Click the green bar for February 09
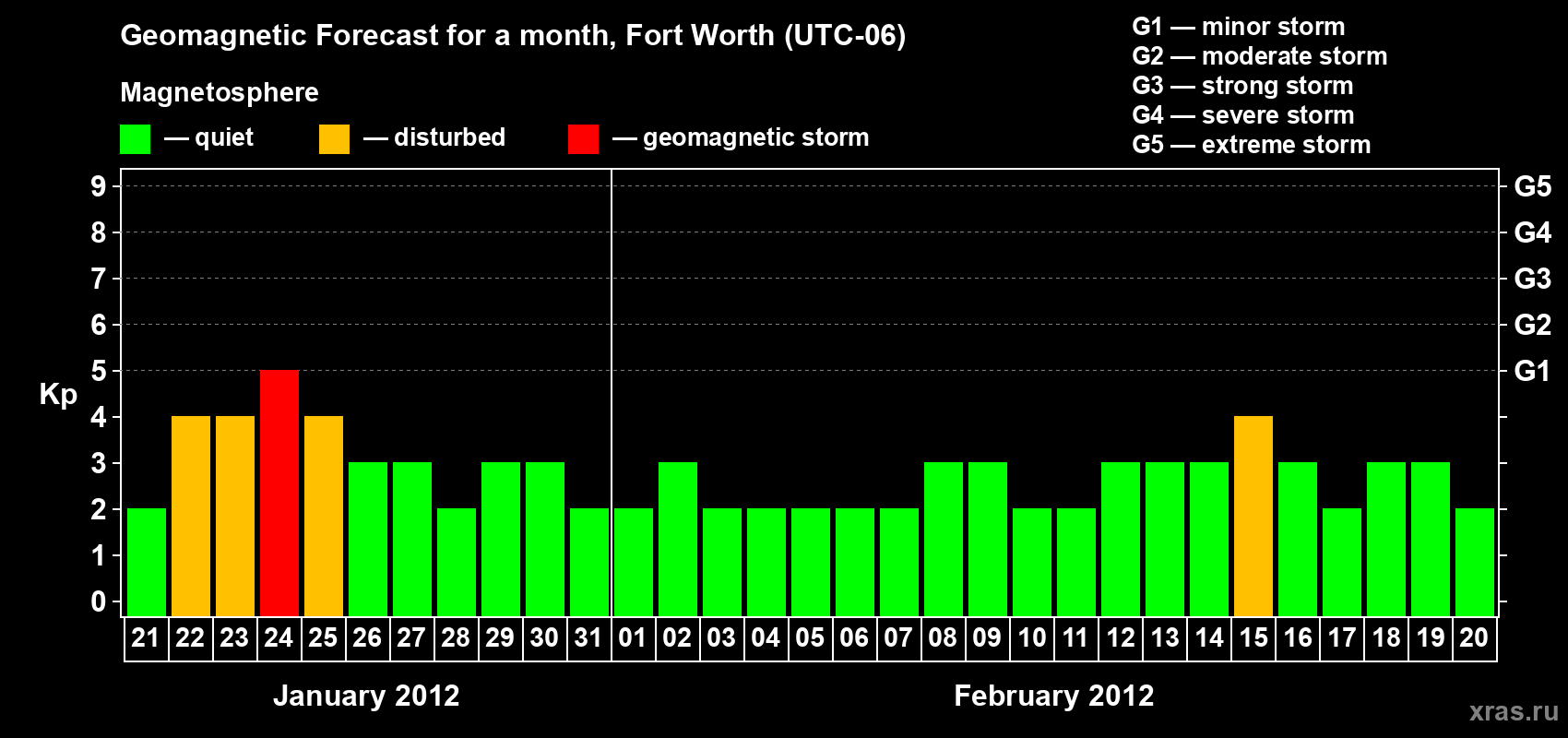The image size is (1568, 738). (988, 539)
